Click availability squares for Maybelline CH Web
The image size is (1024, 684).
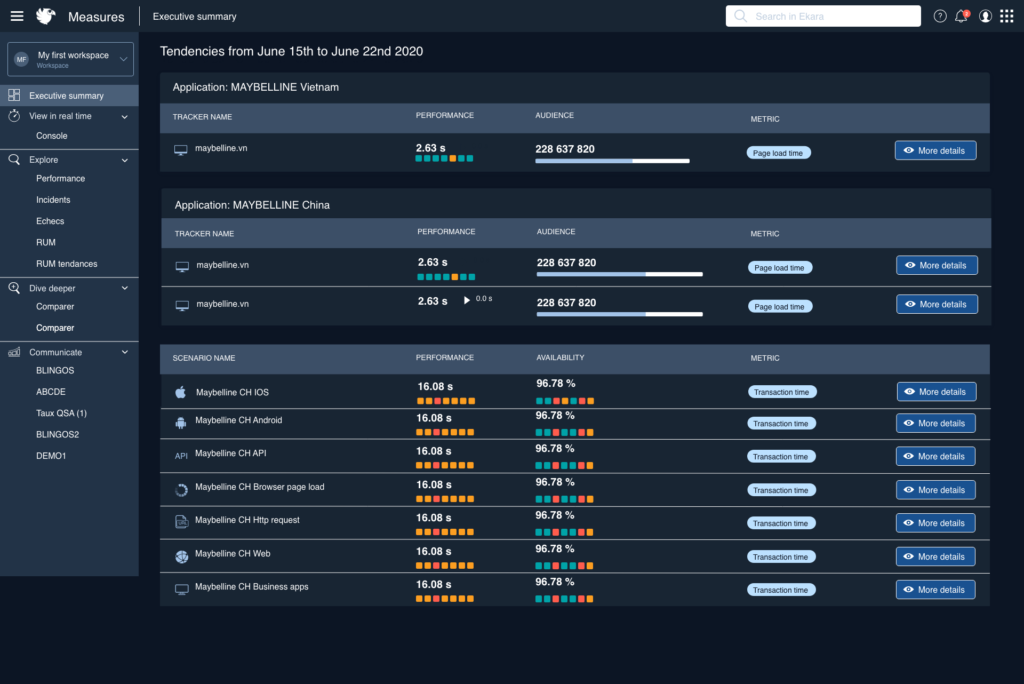click(x=564, y=566)
